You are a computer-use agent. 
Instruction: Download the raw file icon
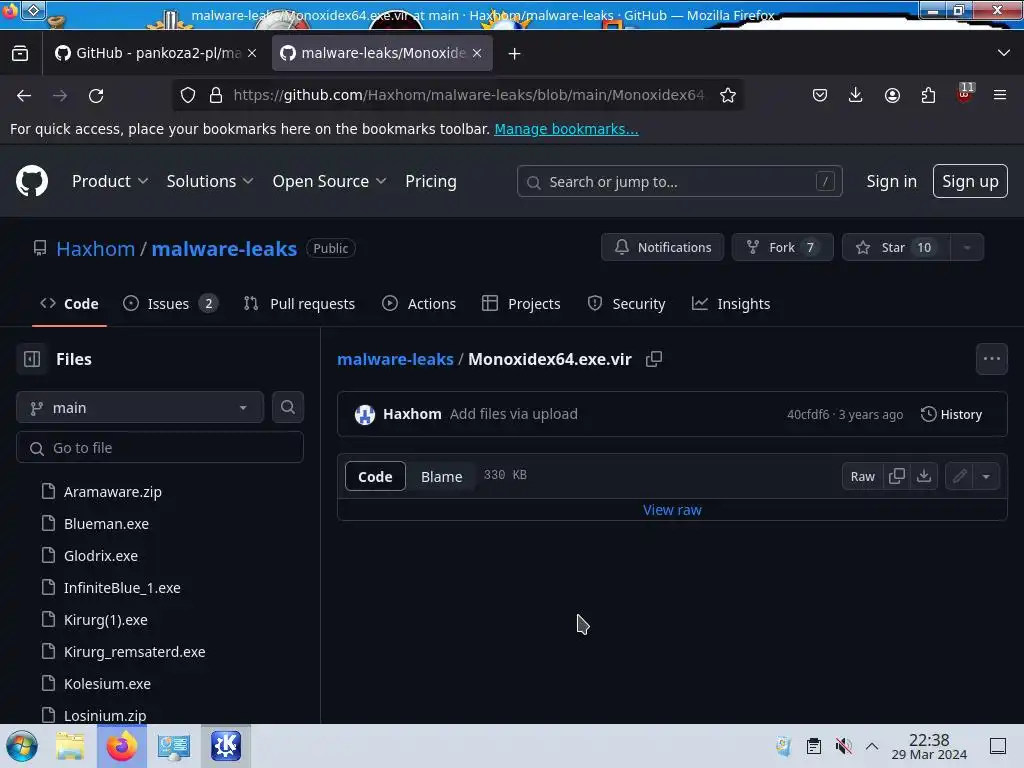[x=924, y=476]
